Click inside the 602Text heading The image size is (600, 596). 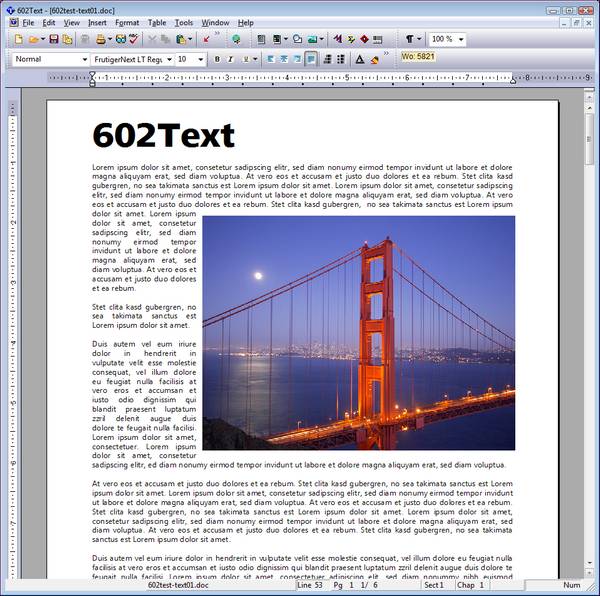[163, 135]
